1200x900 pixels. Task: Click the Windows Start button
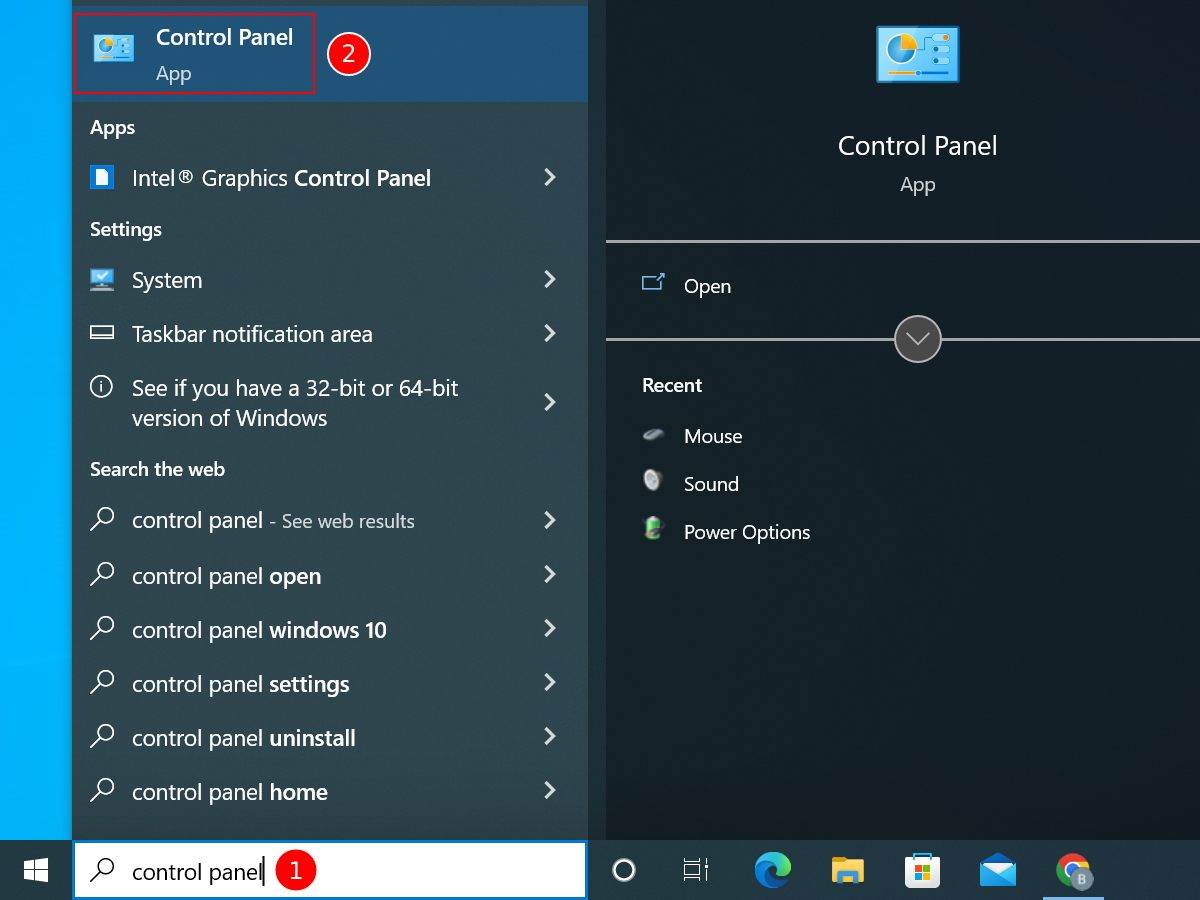pyautogui.click(x=36, y=870)
